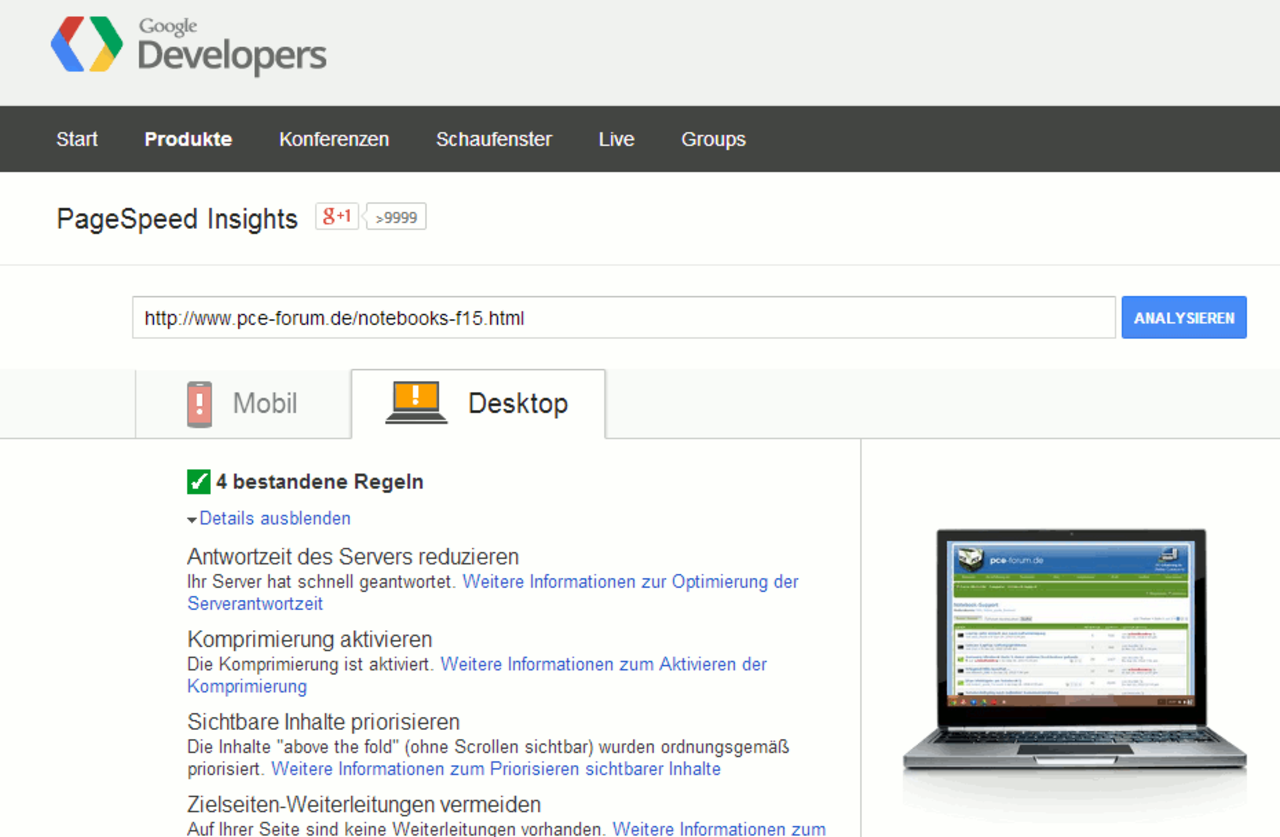
Task: Click the orange laptop warning icon
Action: [416, 403]
